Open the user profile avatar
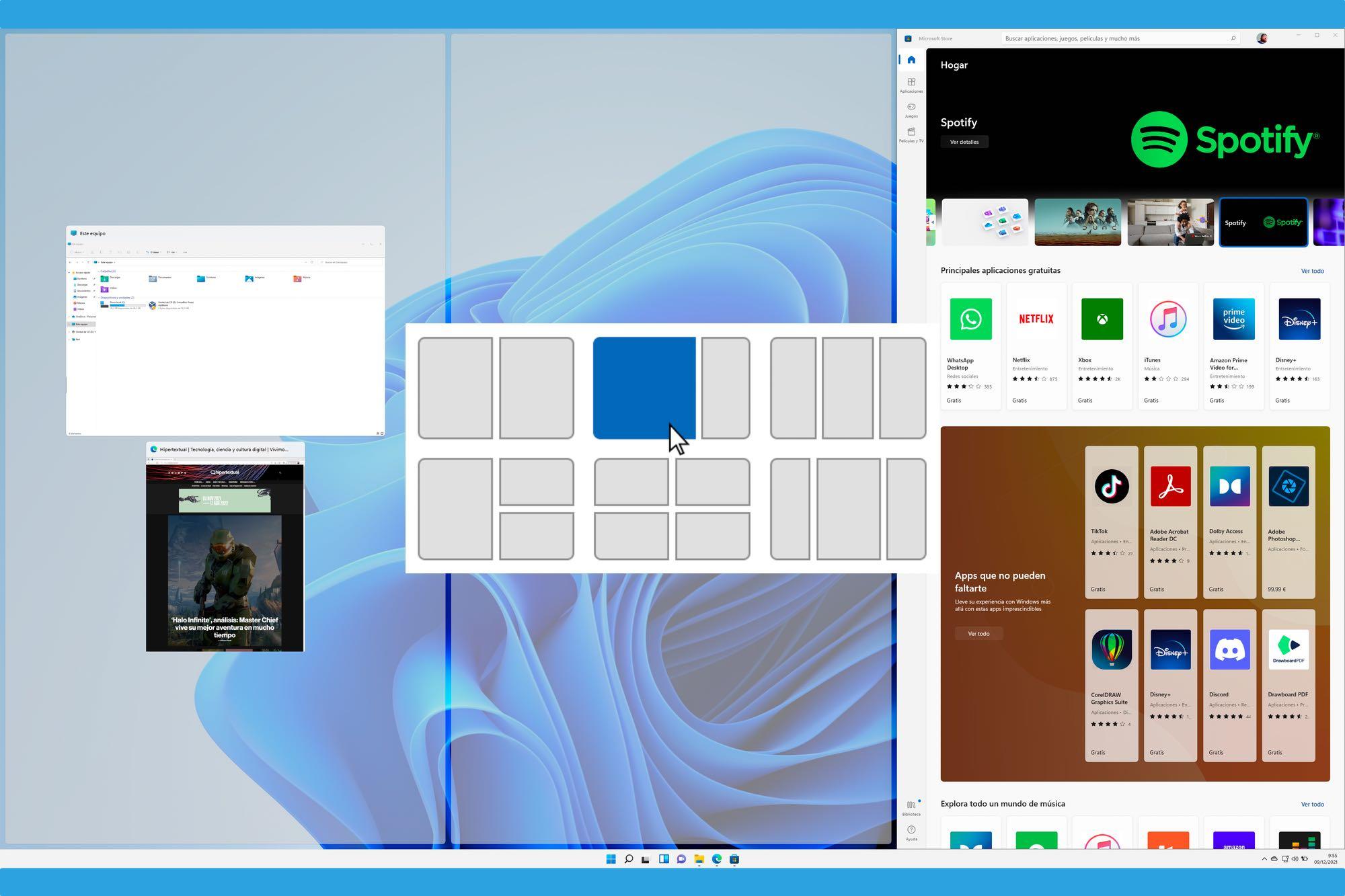This screenshot has width=1345, height=896. 1262,38
